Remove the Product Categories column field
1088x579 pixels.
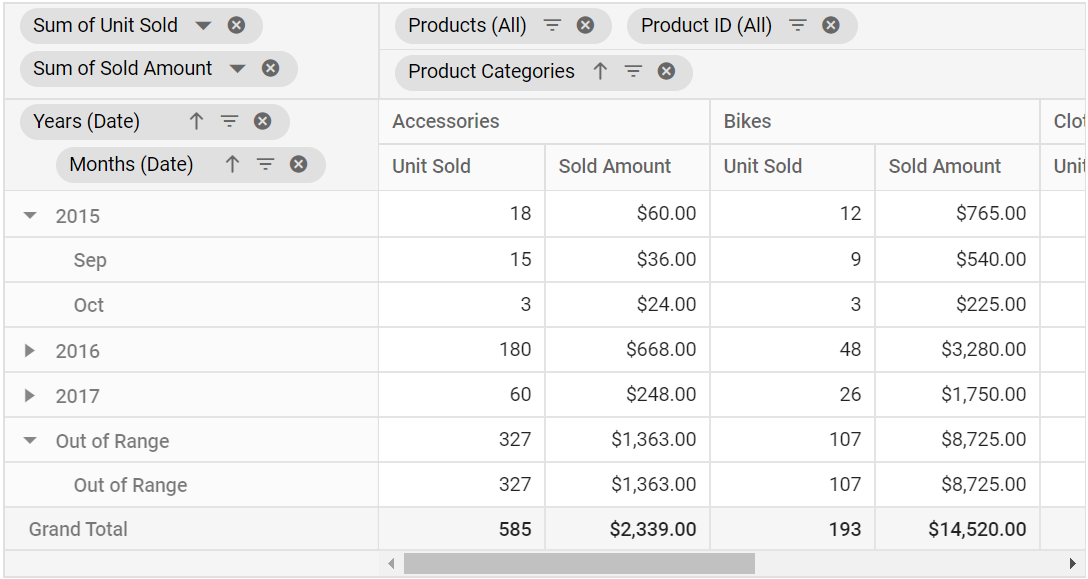click(666, 71)
